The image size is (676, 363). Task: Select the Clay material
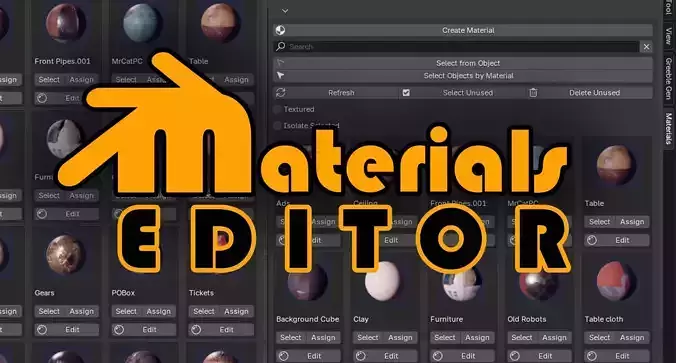368,338
